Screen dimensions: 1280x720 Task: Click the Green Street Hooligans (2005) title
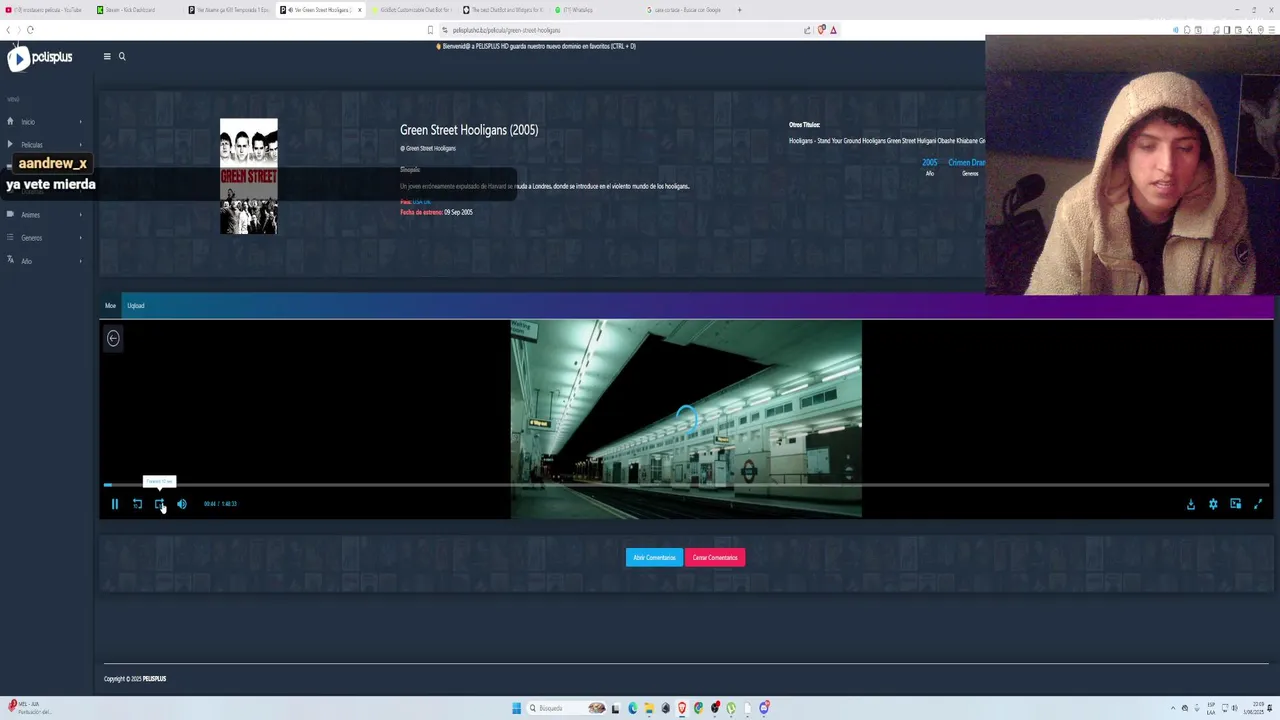click(x=469, y=130)
